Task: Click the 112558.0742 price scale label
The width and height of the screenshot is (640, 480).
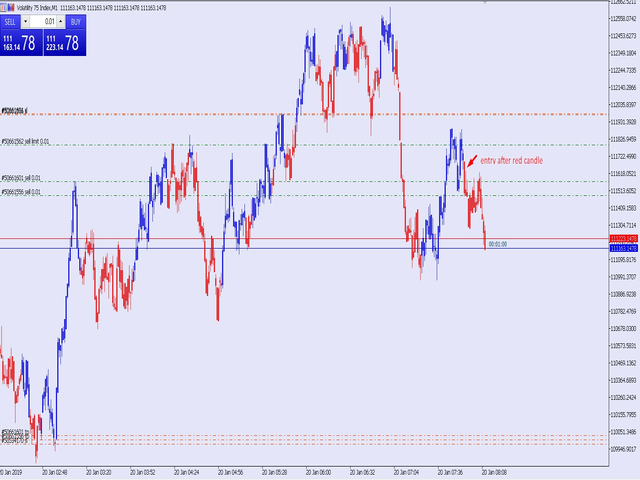Action: point(623,19)
